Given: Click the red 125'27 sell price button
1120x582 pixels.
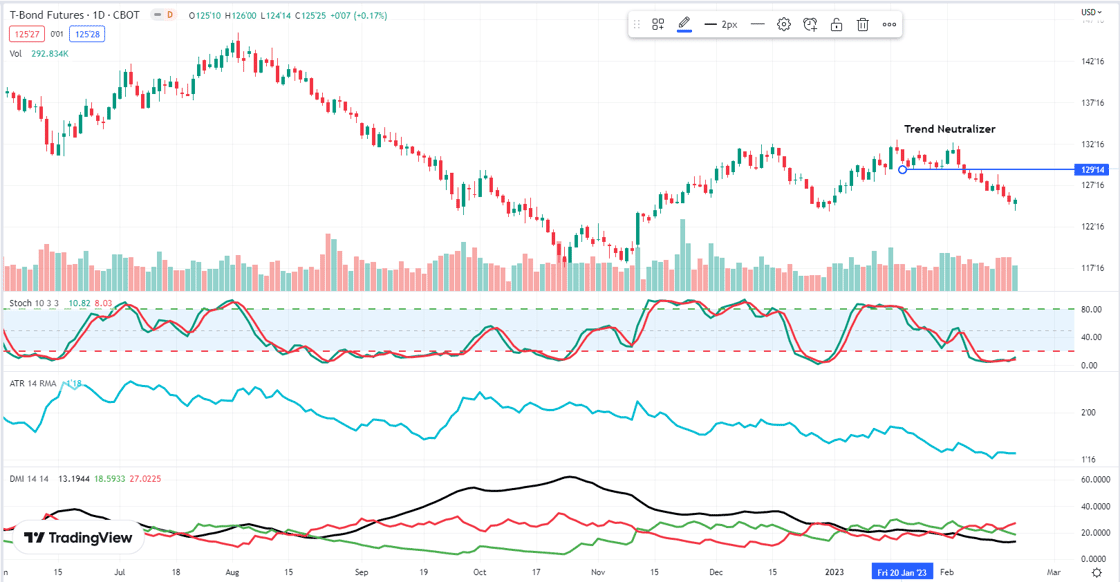Looking at the screenshot, I should click(27, 34).
